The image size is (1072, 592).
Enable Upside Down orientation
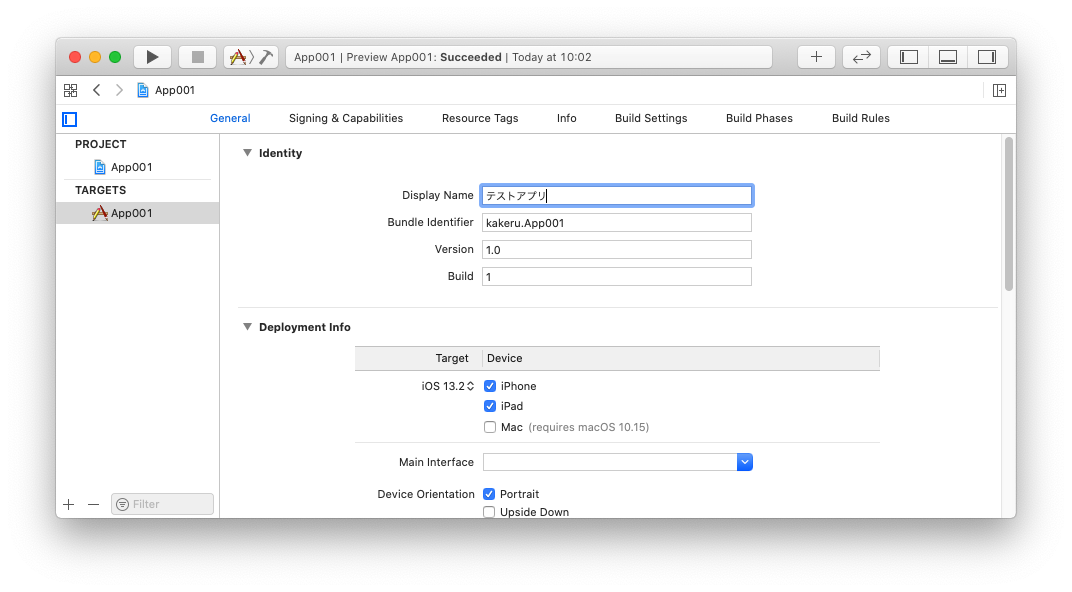tap(489, 512)
